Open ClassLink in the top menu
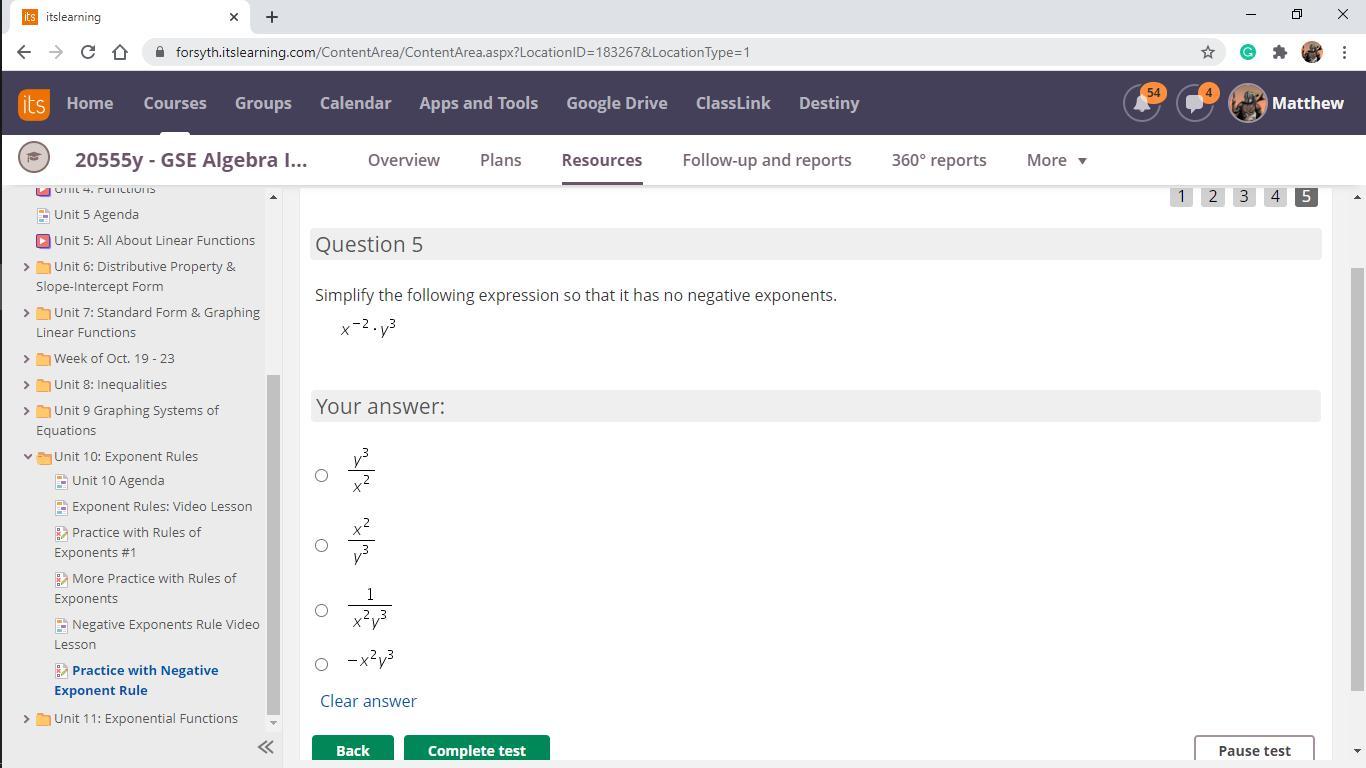The width and height of the screenshot is (1366, 768). (733, 103)
